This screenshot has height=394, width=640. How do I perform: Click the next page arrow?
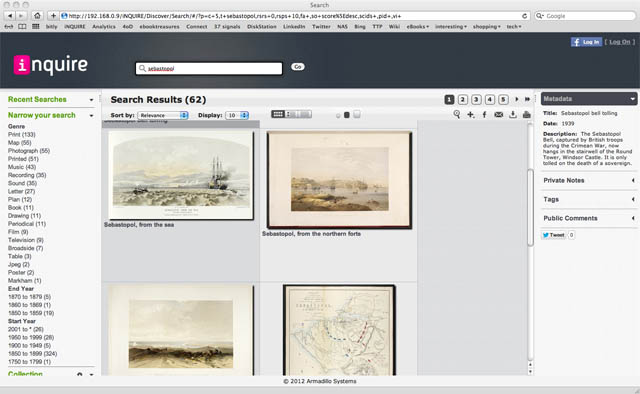coord(517,99)
